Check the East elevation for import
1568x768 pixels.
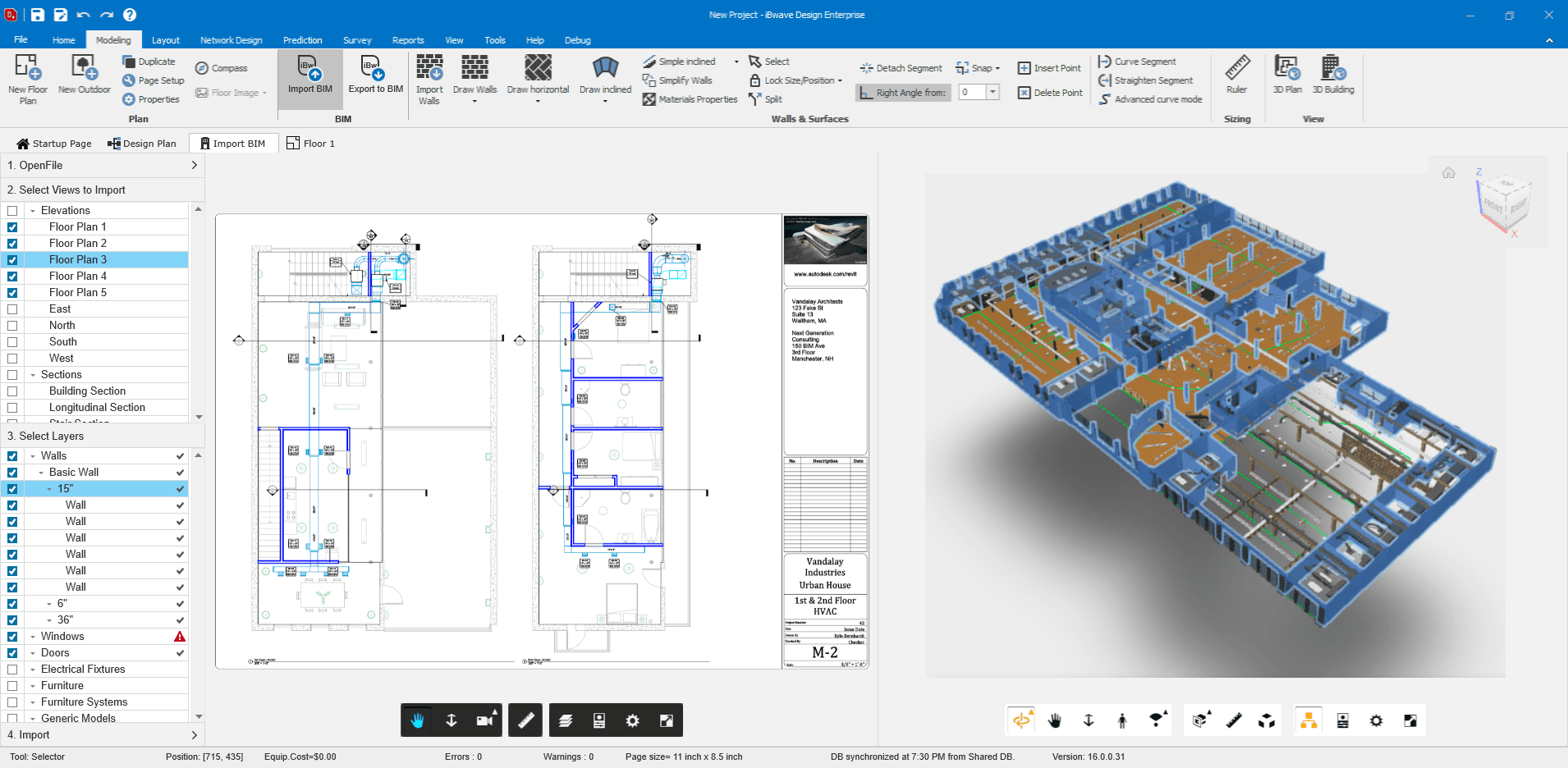(12, 309)
